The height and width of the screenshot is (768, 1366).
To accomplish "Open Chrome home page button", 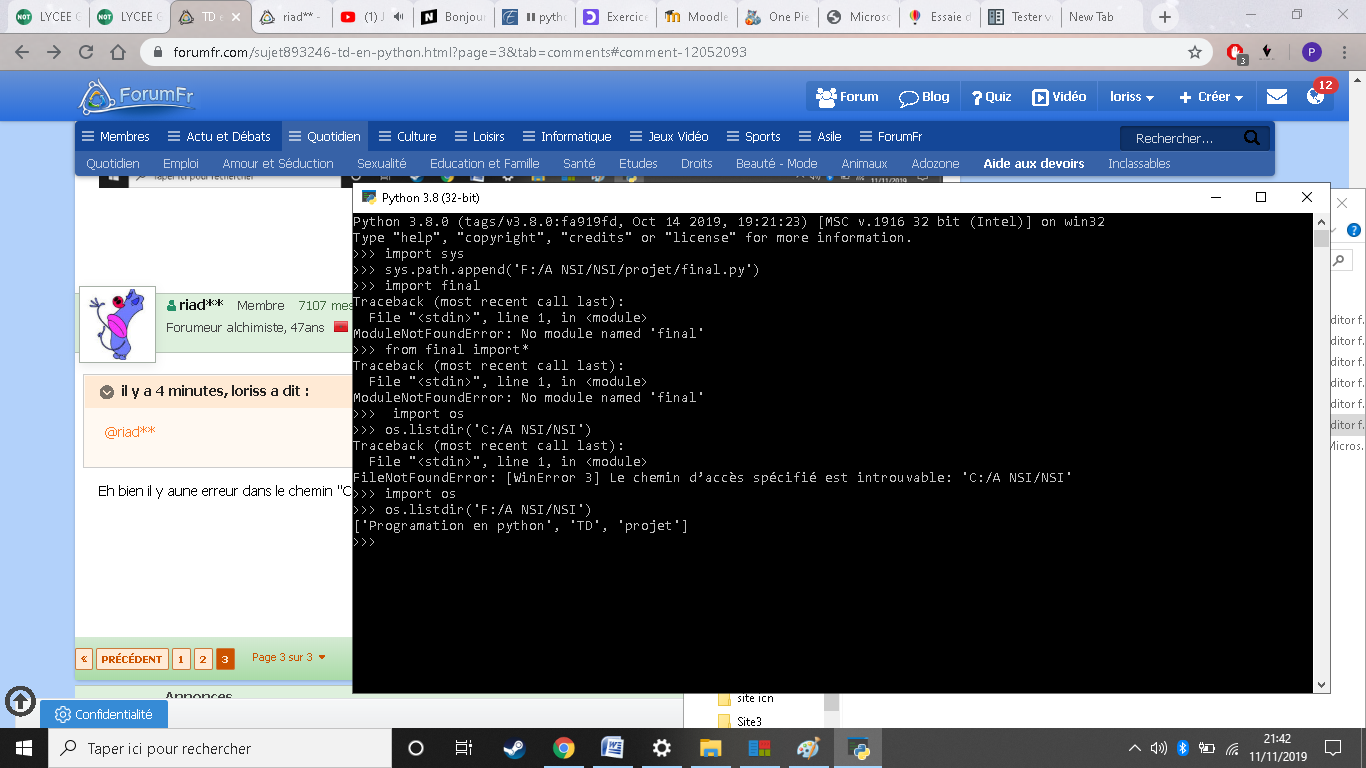I will [x=118, y=52].
